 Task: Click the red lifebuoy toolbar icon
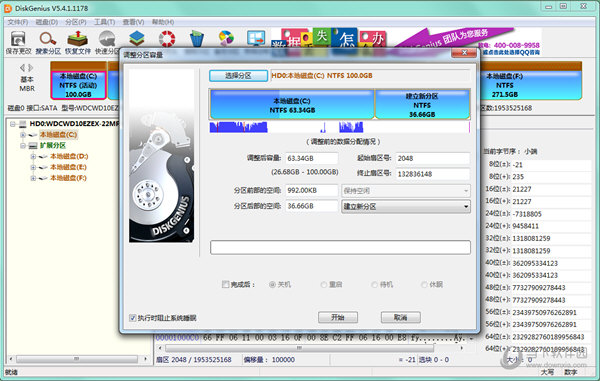[x=167, y=39]
